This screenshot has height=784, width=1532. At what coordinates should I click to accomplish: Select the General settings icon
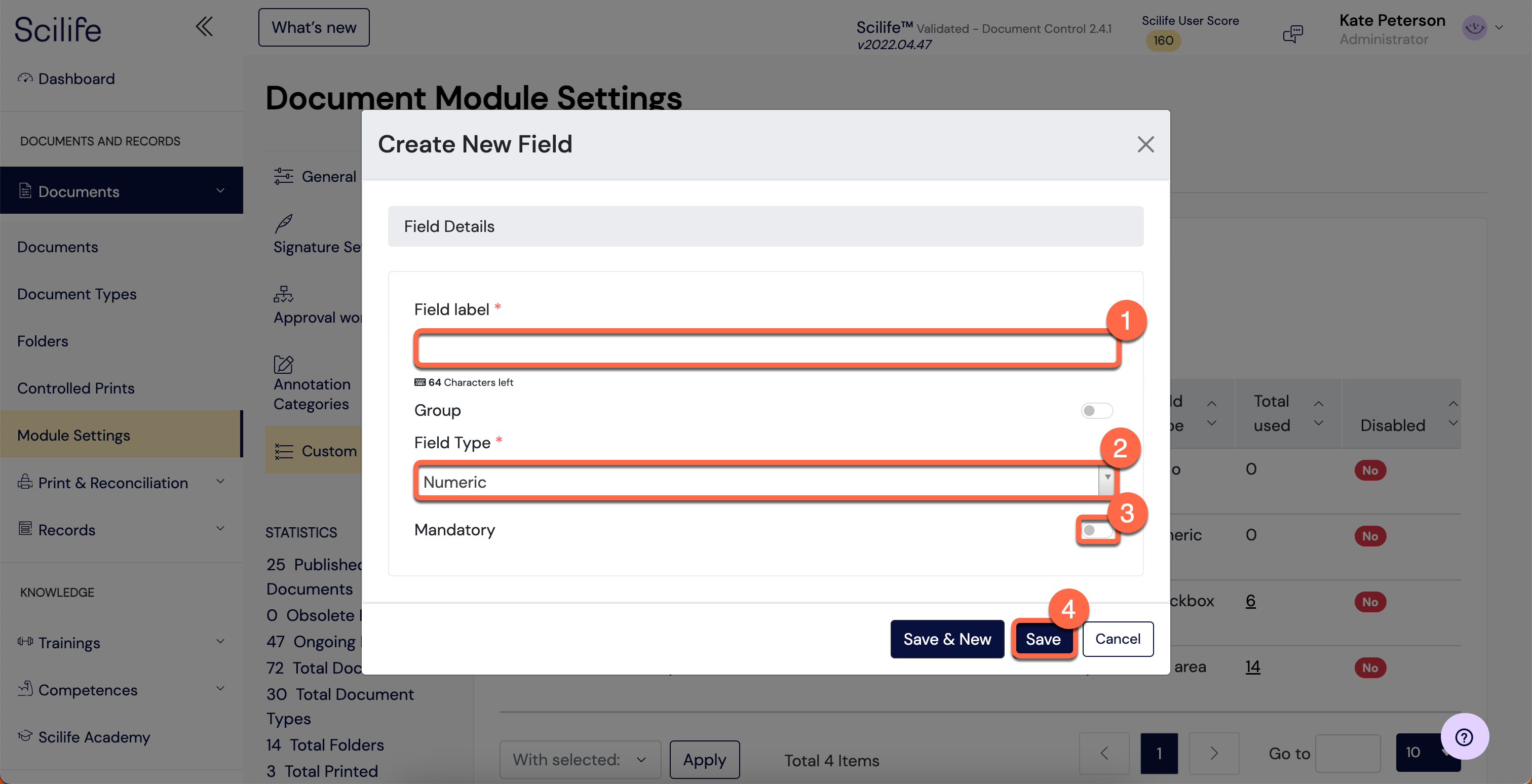point(283,176)
